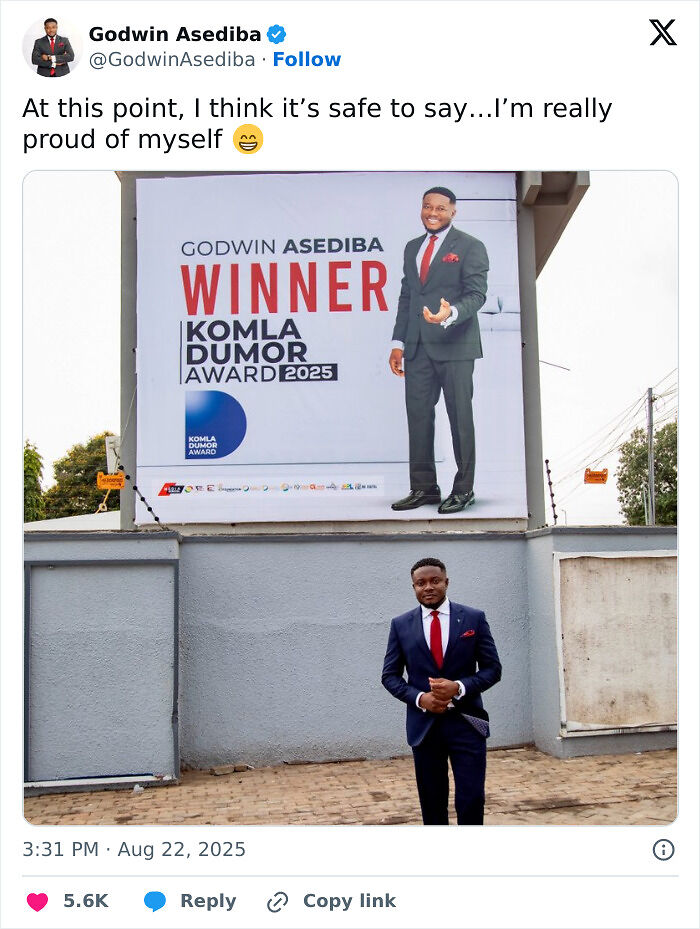Open the info icon beside the timestamp
This screenshot has width=700, height=929.
pyautogui.click(x=663, y=850)
